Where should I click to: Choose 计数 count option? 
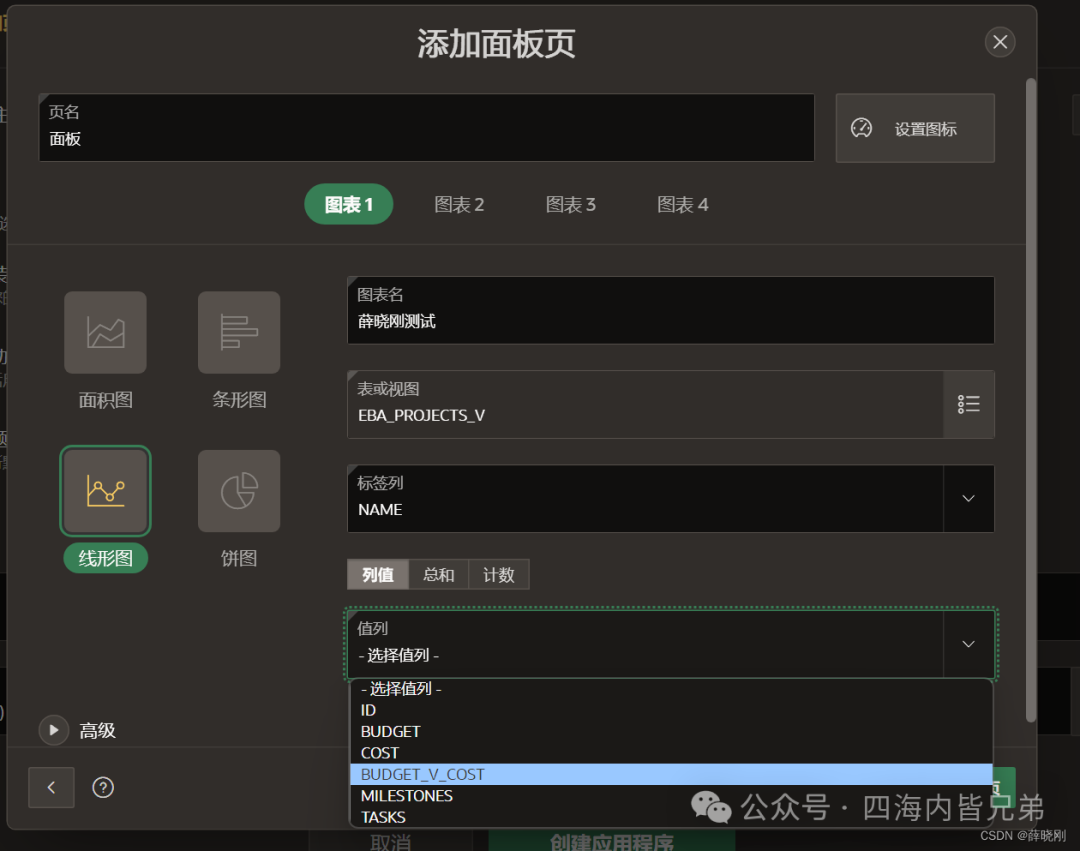point(499,574)
